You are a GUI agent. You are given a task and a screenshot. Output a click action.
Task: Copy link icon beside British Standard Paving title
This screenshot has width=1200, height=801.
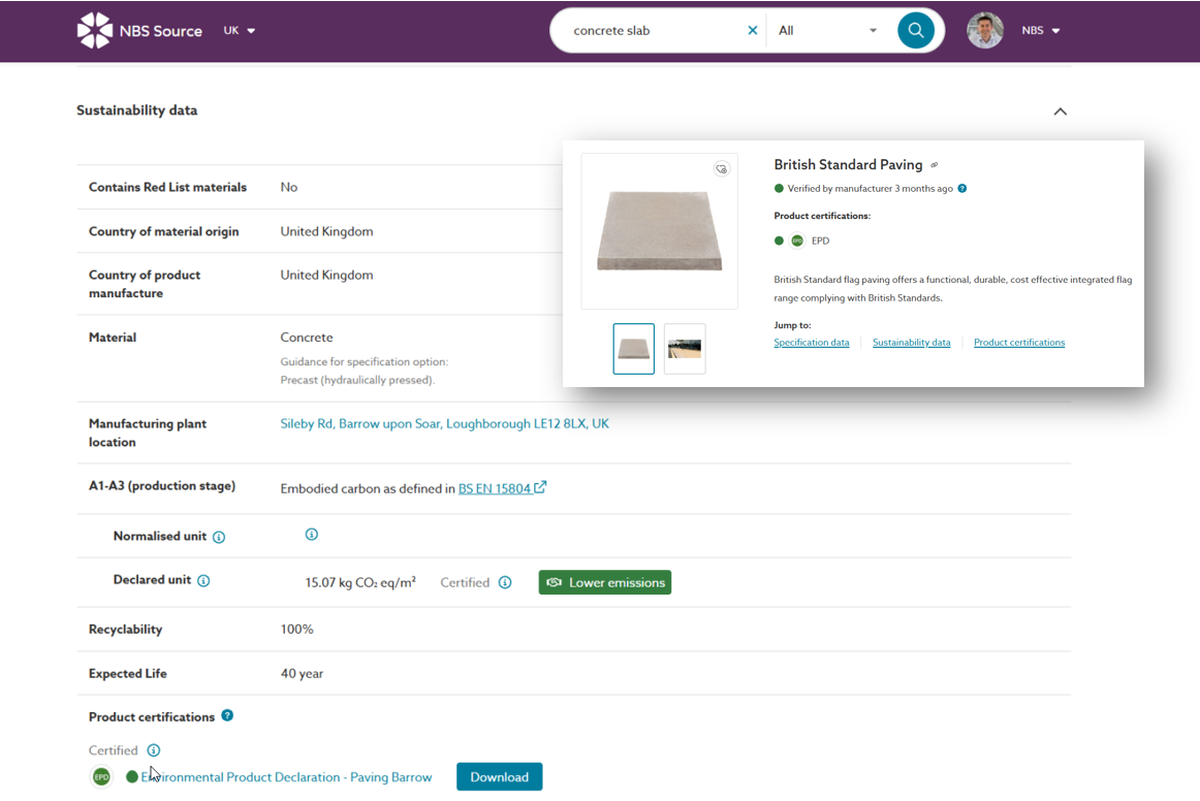934,165
